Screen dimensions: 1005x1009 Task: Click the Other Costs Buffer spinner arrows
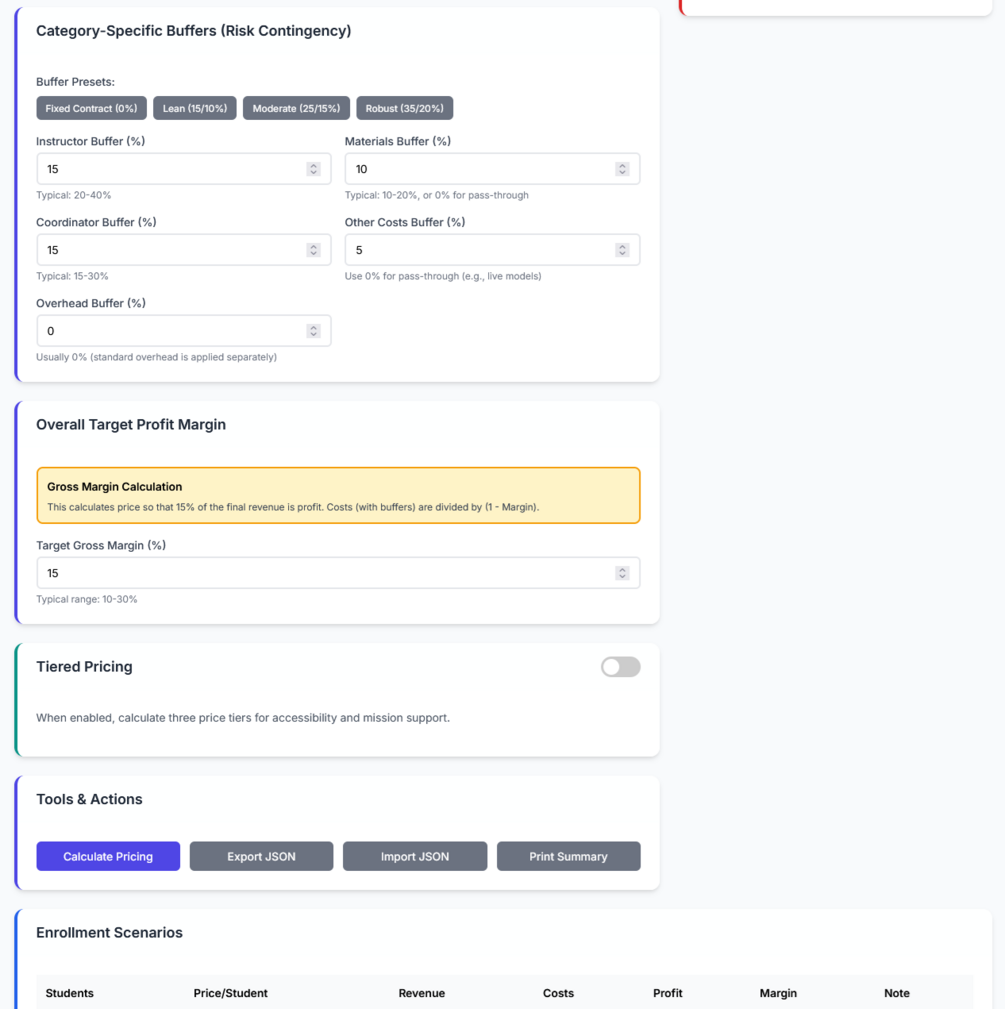pos(622,250)
